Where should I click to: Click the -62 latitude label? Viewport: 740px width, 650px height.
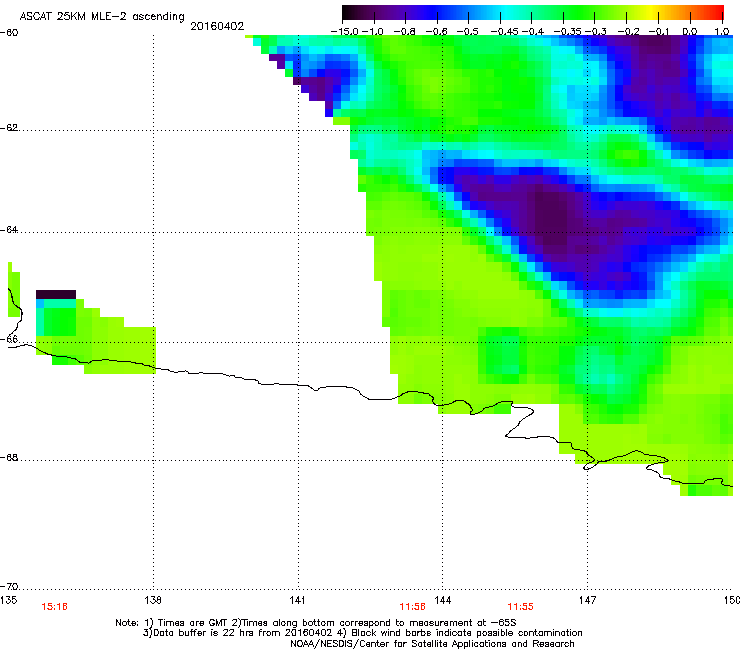pyautogui.click(x=9, y=128)
